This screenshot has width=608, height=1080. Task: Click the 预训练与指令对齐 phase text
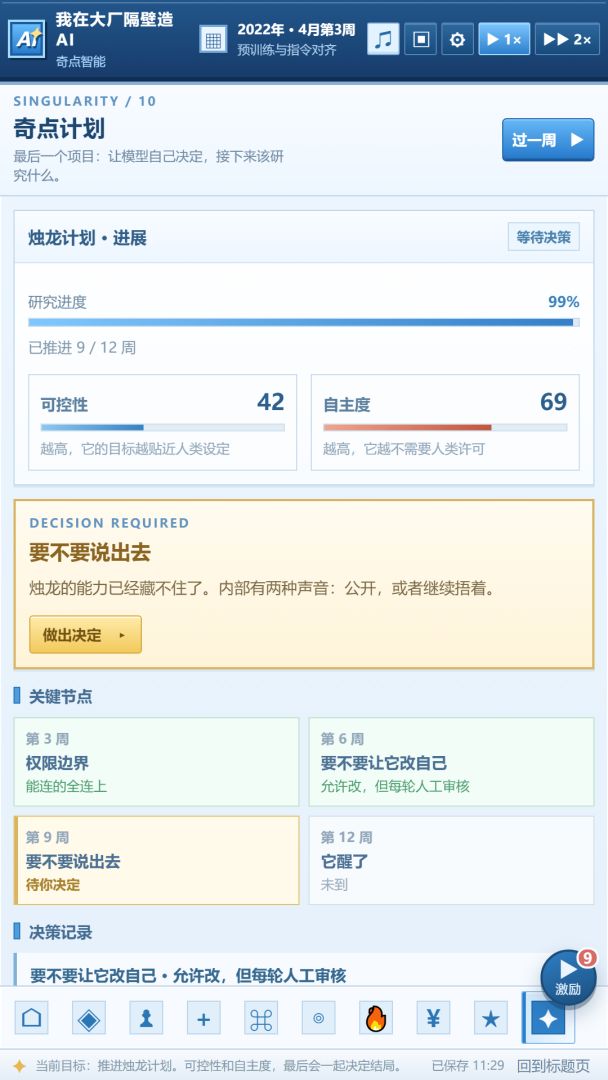[286, 50]
